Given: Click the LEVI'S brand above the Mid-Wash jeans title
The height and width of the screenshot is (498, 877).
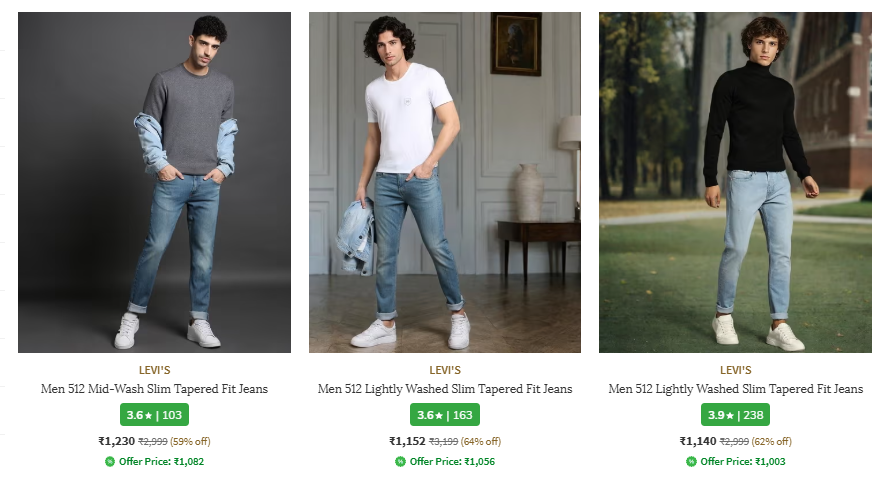Looking at the screenshot, I should pos(154,370).
